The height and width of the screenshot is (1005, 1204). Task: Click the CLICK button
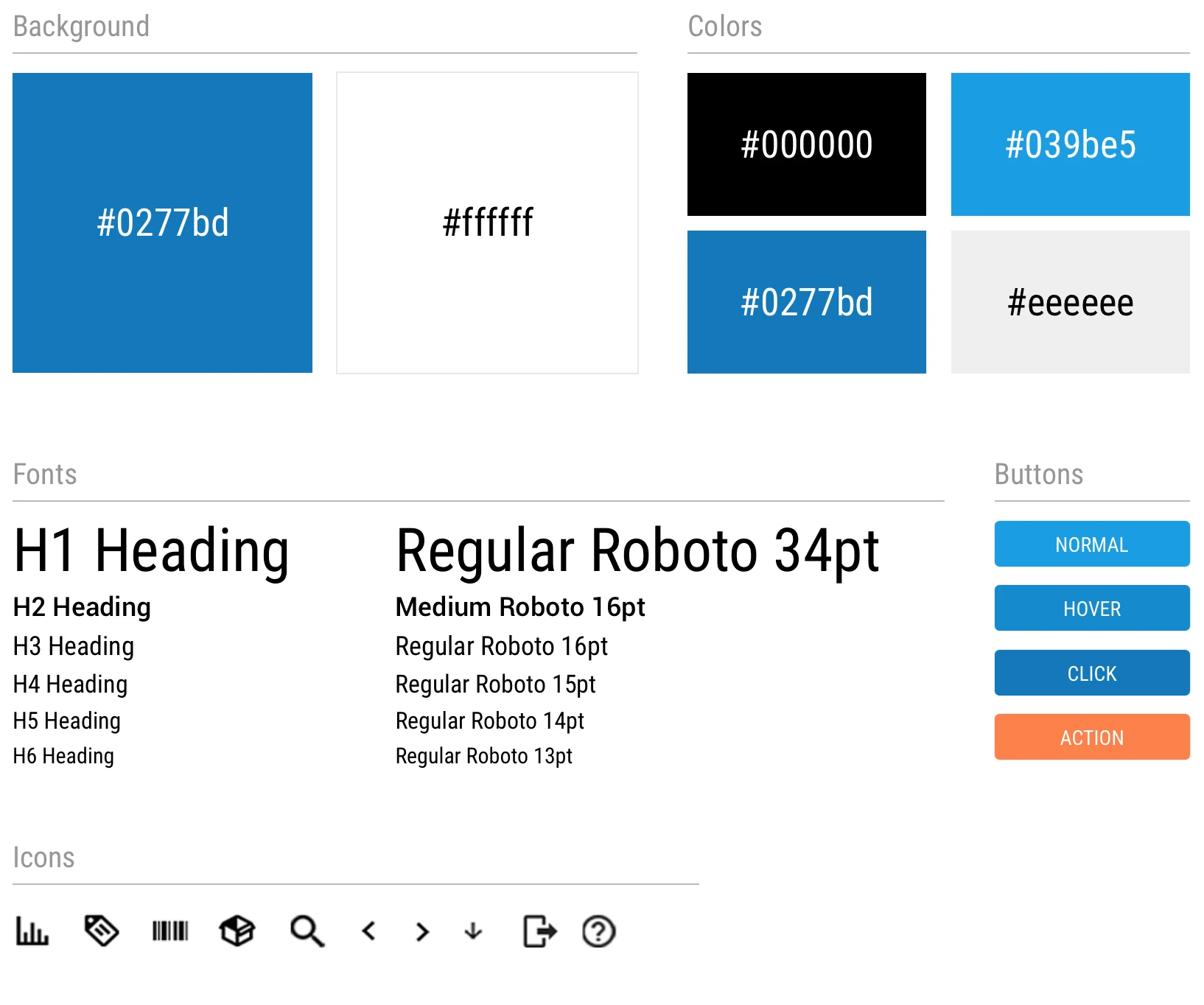tap(1092, 673)
